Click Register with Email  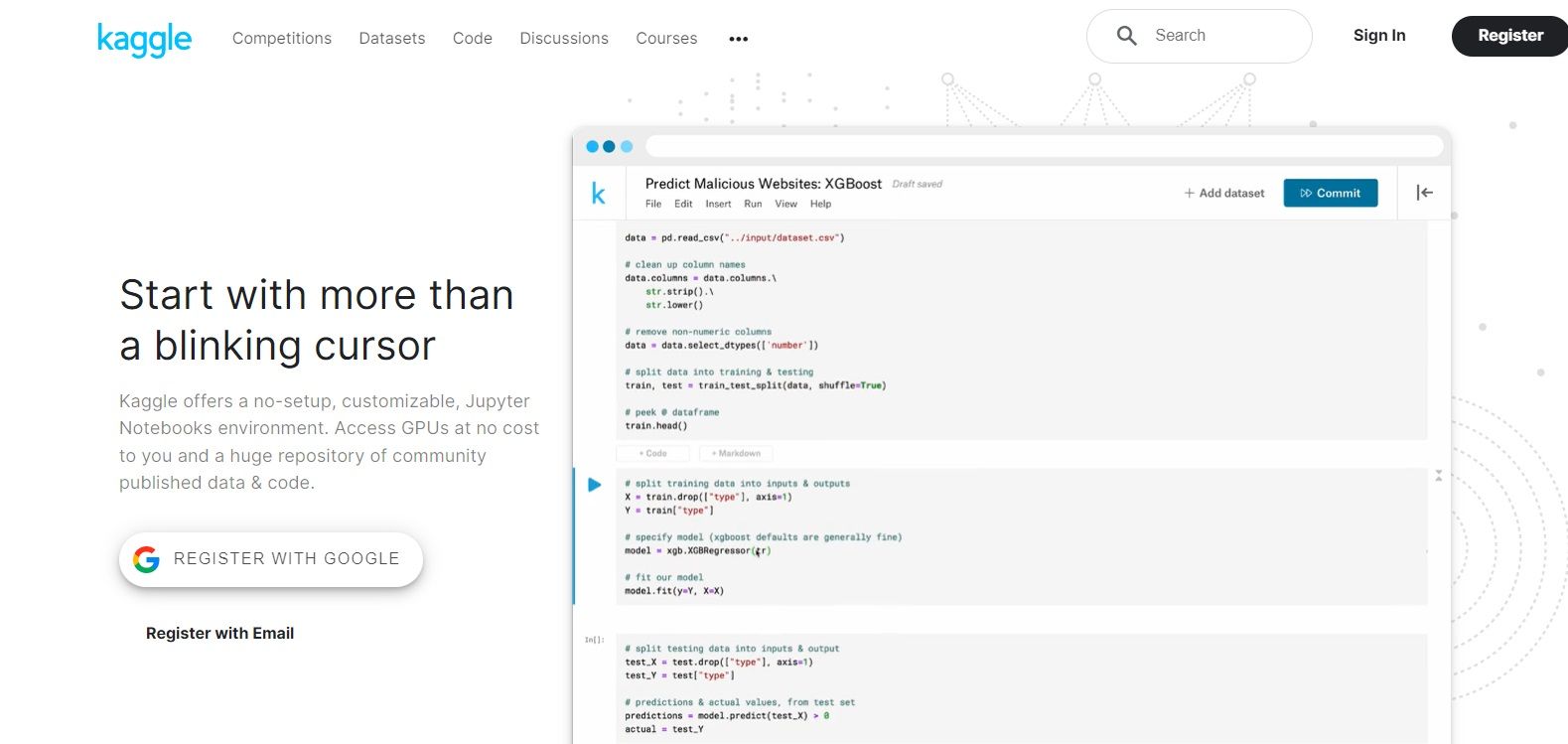(x=219, y=634)
